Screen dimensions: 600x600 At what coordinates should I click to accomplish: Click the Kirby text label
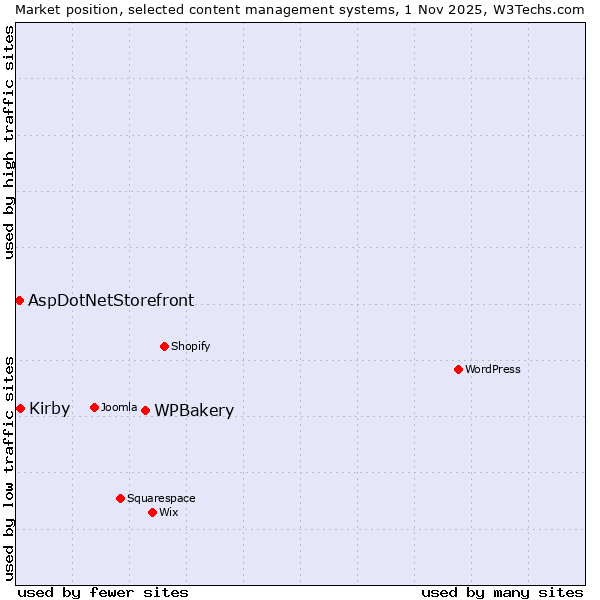(x=50, y=408)
